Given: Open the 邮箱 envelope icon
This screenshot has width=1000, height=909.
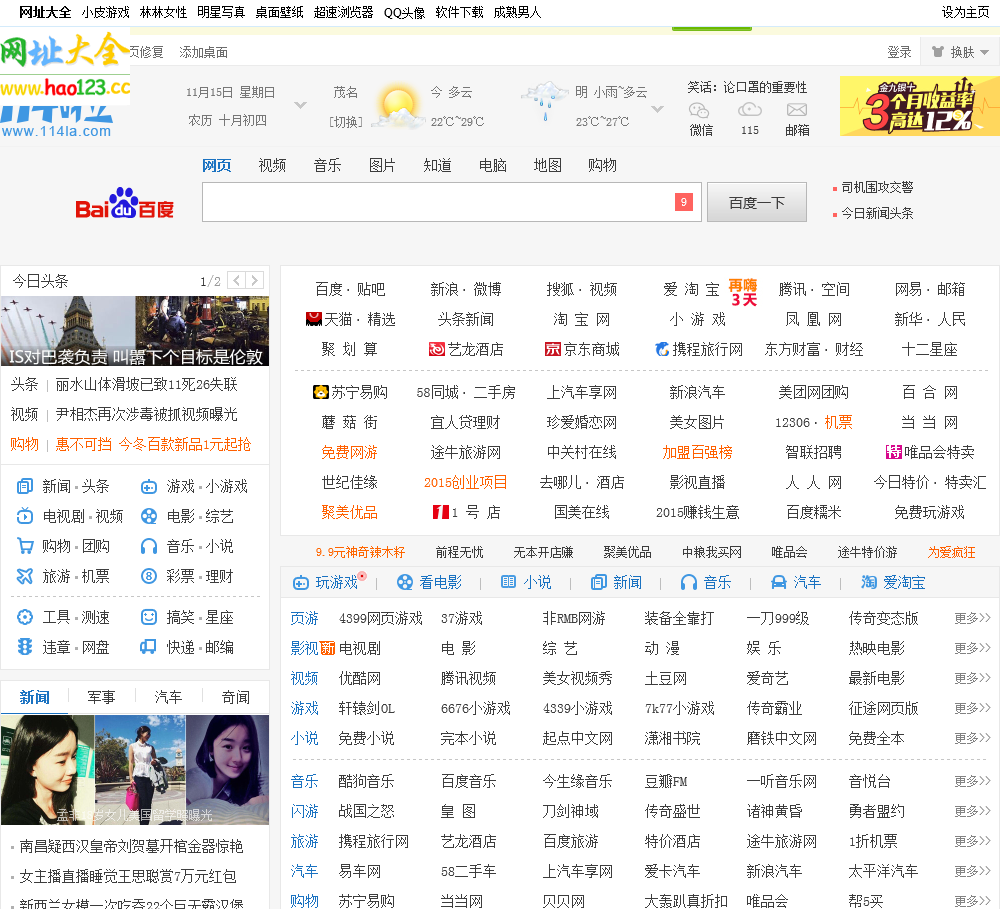Looking at the screenshot, I should [x=797, y=110].
